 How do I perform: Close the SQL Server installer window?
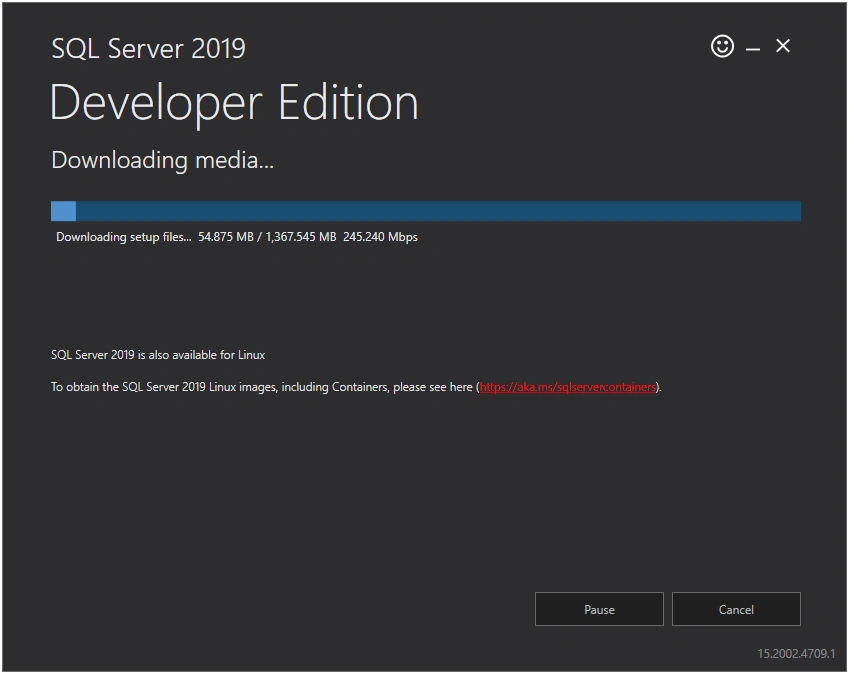tap(782, 46)
